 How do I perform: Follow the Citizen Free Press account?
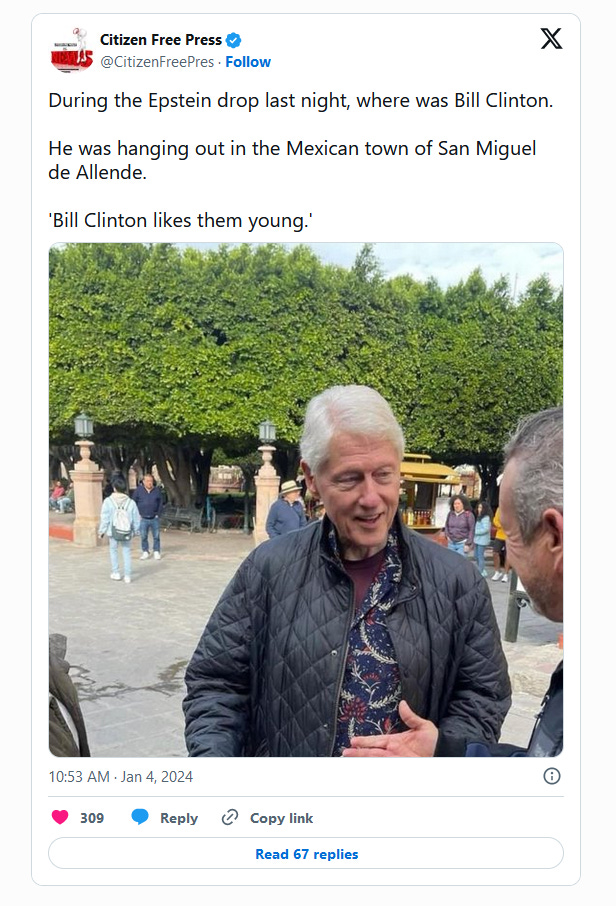pyautogui.click(x=248, y=62)
